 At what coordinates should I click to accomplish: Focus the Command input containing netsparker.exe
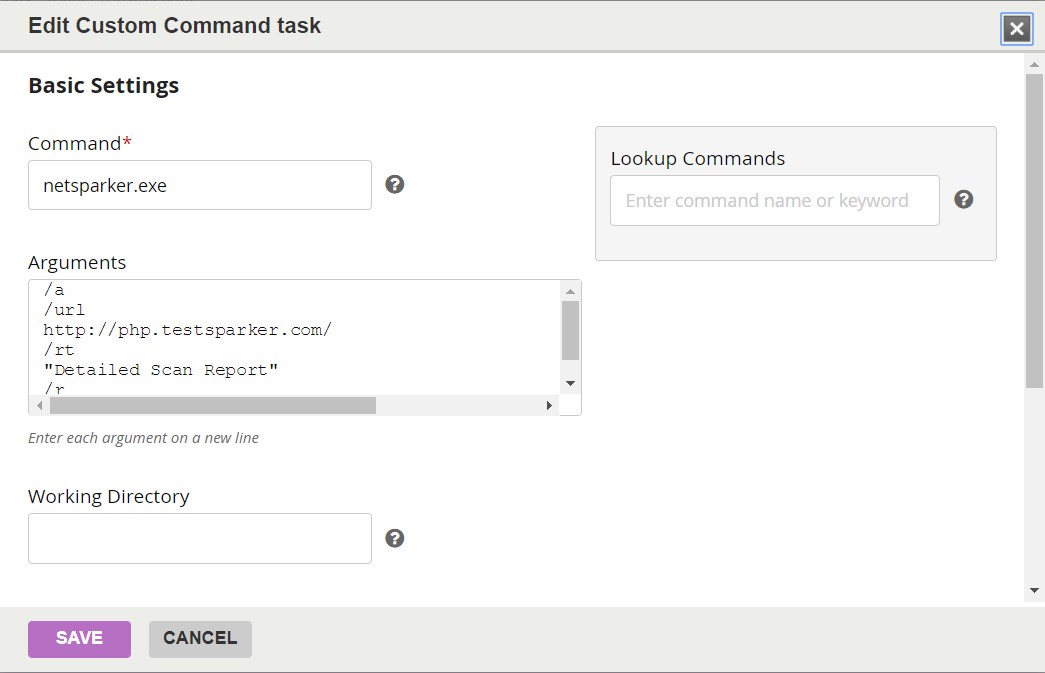pyautogui.click(x=200, y=185)
